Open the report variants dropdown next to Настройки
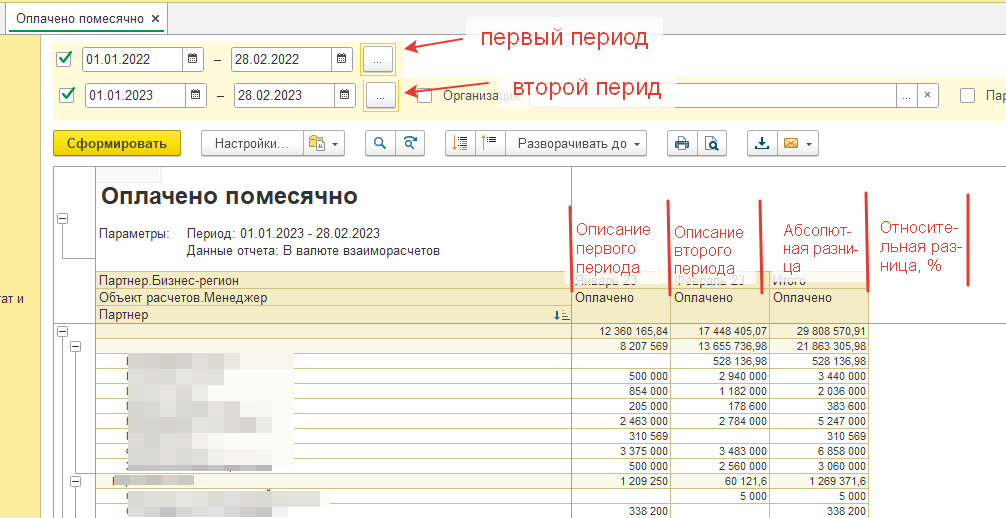The width and height of the screenshot is (1006, 518). click(x=324, y=143)
